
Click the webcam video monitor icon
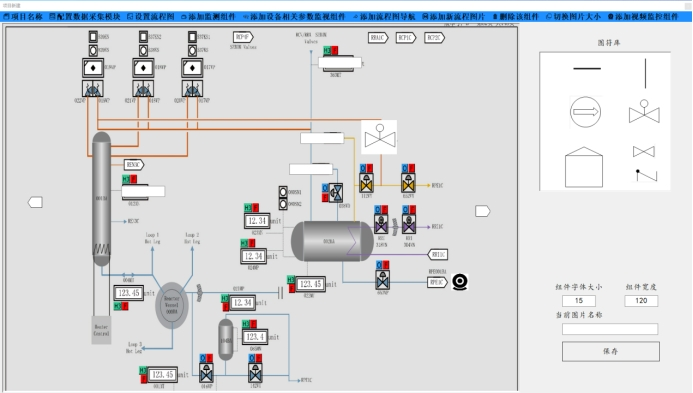coord(460,282)
